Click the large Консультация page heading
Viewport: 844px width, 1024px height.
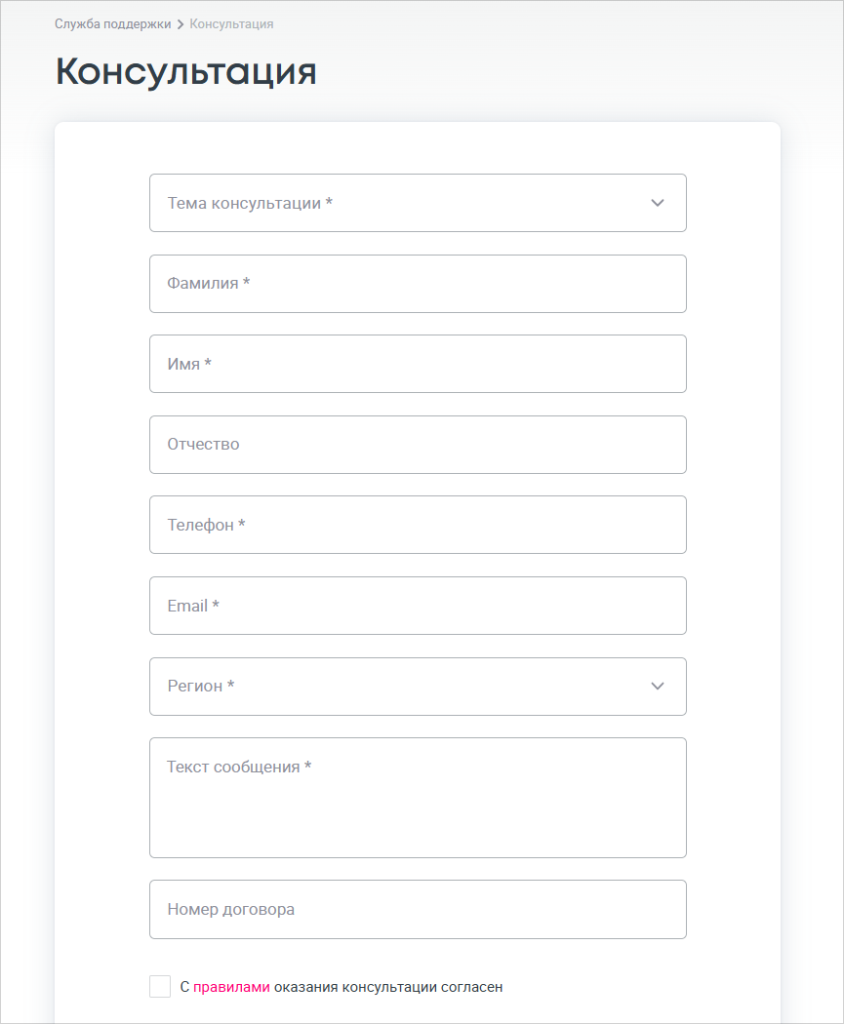[x=186, y=72]
